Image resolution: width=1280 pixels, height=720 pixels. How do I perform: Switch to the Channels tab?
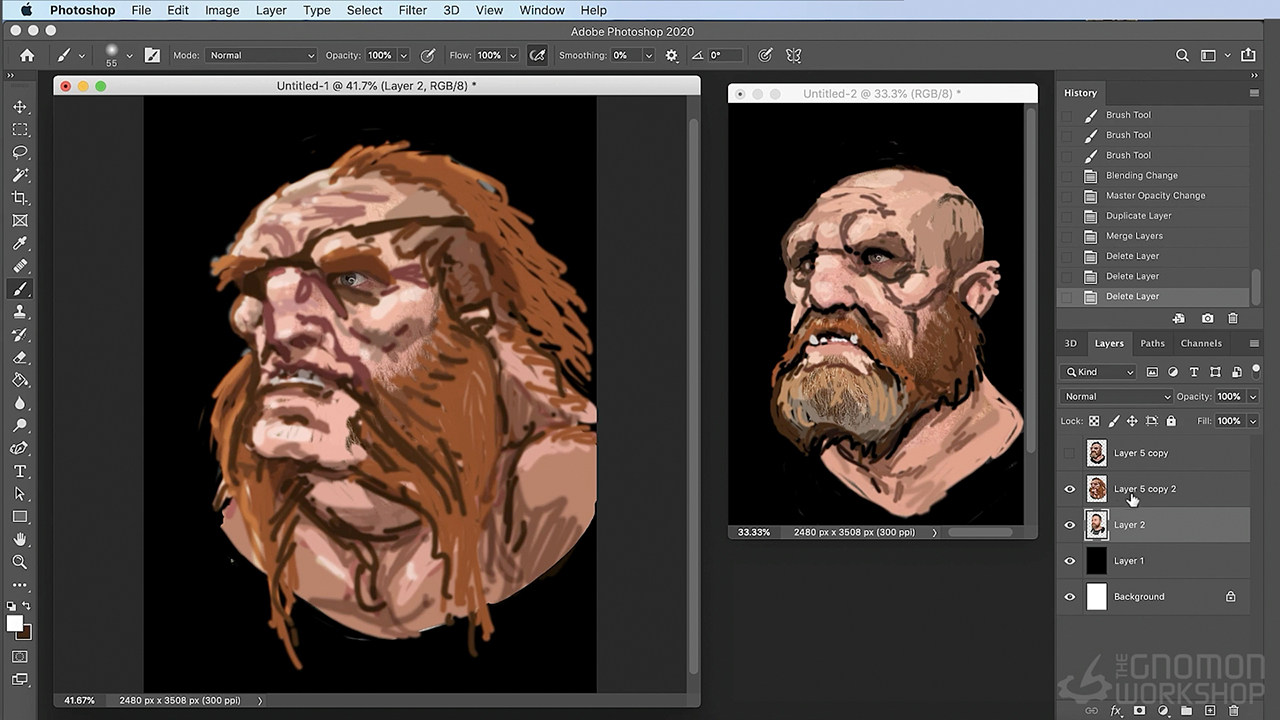[1200, 343]
